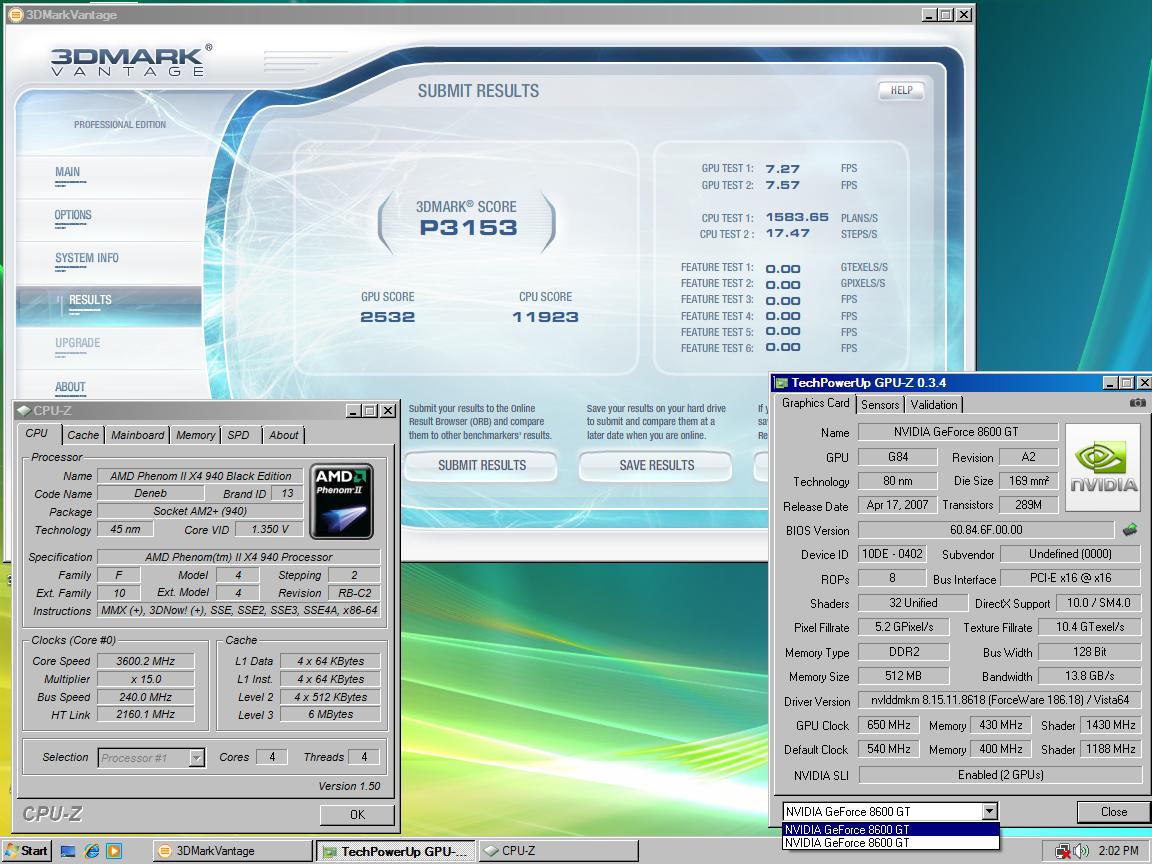Switch to the CPU-Z Memory tab
Viewport: 1152px width, 864px height.
tap(195, 435)
